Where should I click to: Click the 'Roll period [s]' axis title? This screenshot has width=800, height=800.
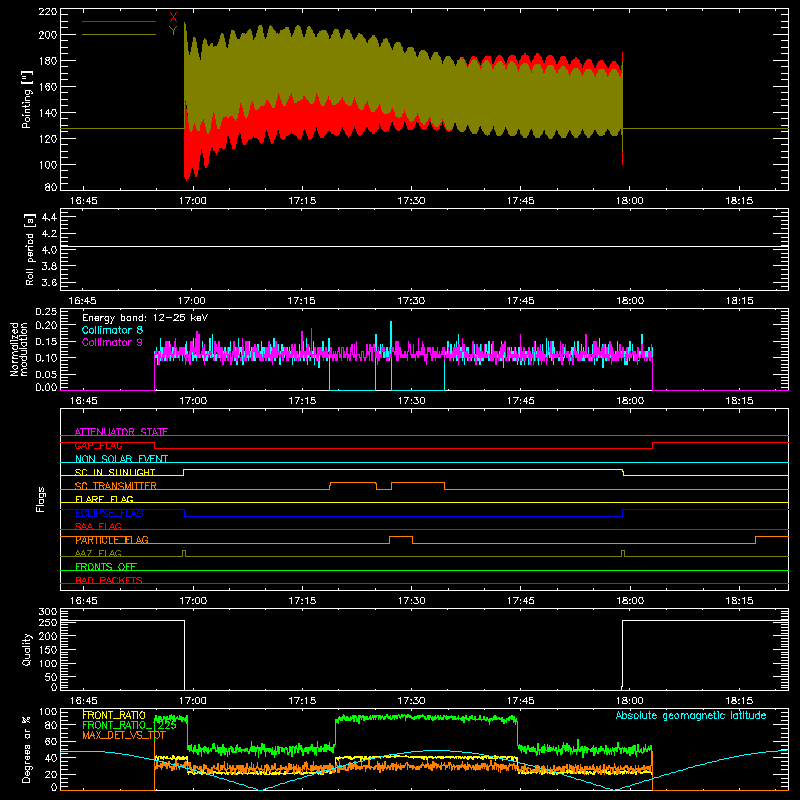pos(29,249)
